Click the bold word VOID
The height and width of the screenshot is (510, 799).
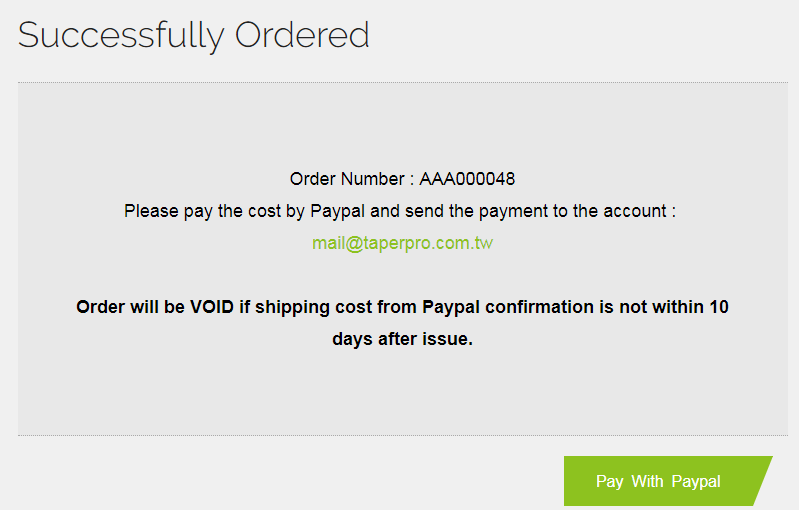[x=212, y=307]
